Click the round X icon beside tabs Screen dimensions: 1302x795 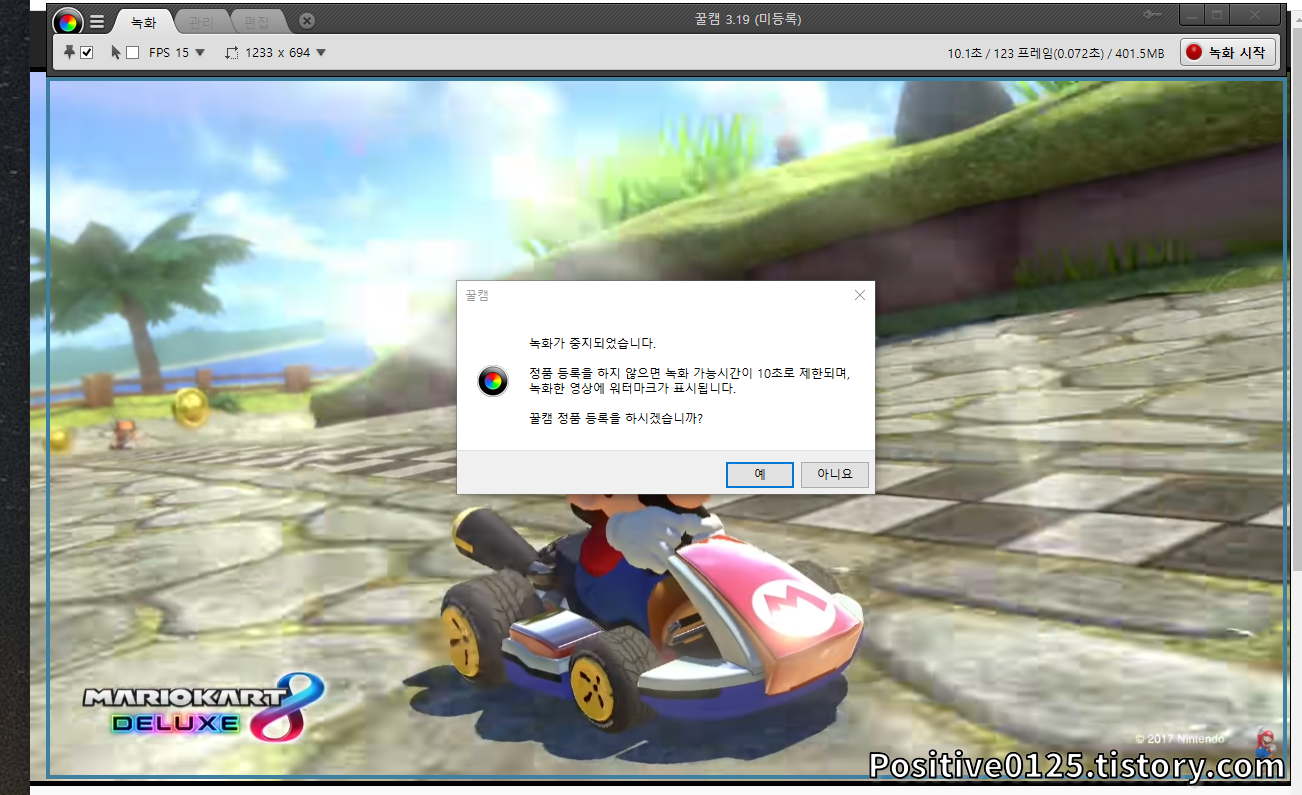[307, 21]
